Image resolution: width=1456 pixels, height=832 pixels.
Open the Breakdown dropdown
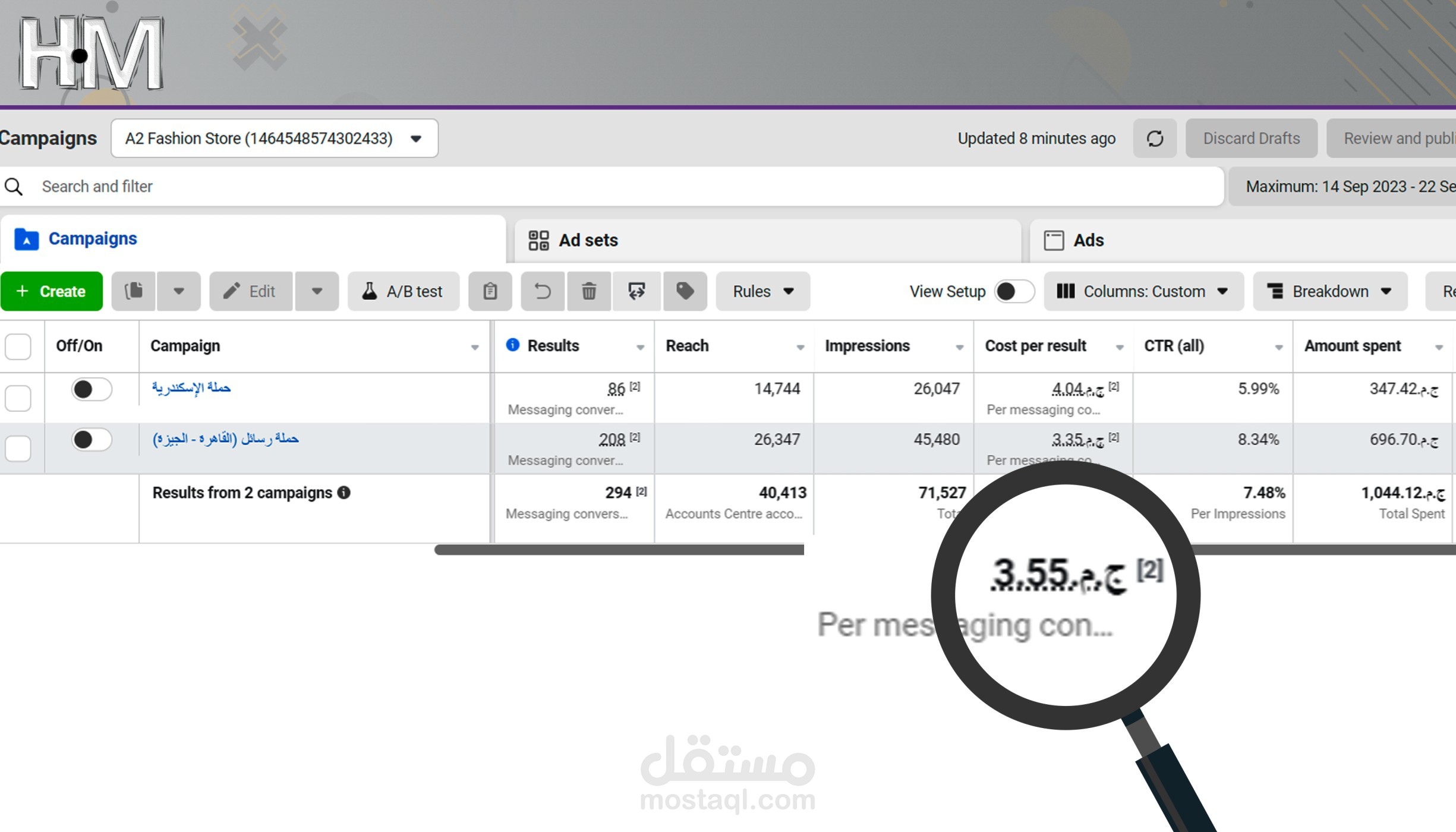point(1329,291)
